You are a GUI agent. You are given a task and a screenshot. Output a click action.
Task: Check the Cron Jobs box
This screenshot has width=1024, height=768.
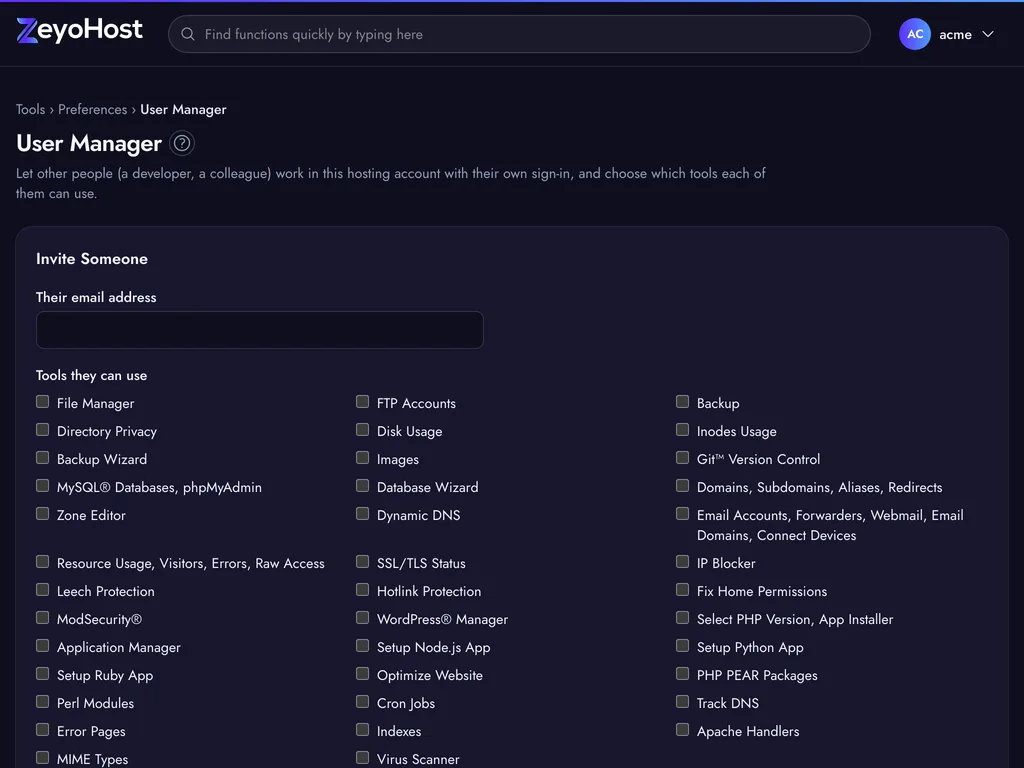click(x=362, y=702)
